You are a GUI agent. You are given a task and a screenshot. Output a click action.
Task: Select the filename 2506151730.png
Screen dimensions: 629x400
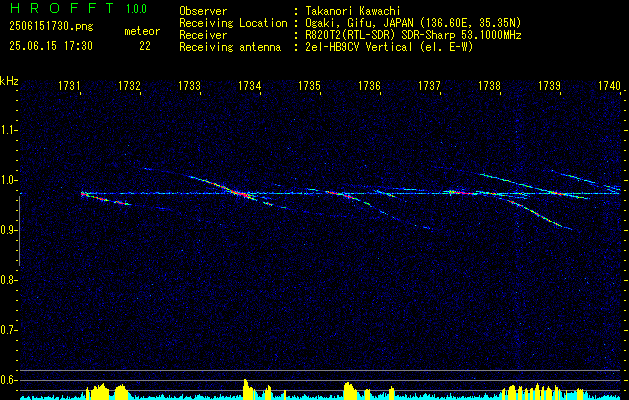pos(51,27)
